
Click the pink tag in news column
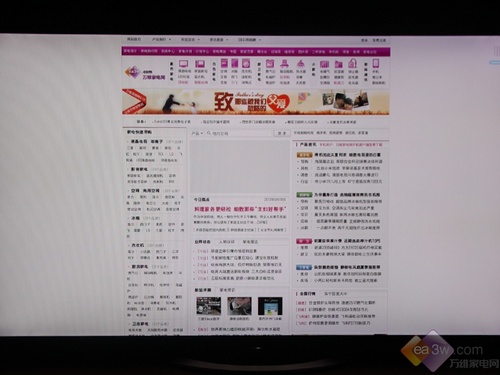304,241
